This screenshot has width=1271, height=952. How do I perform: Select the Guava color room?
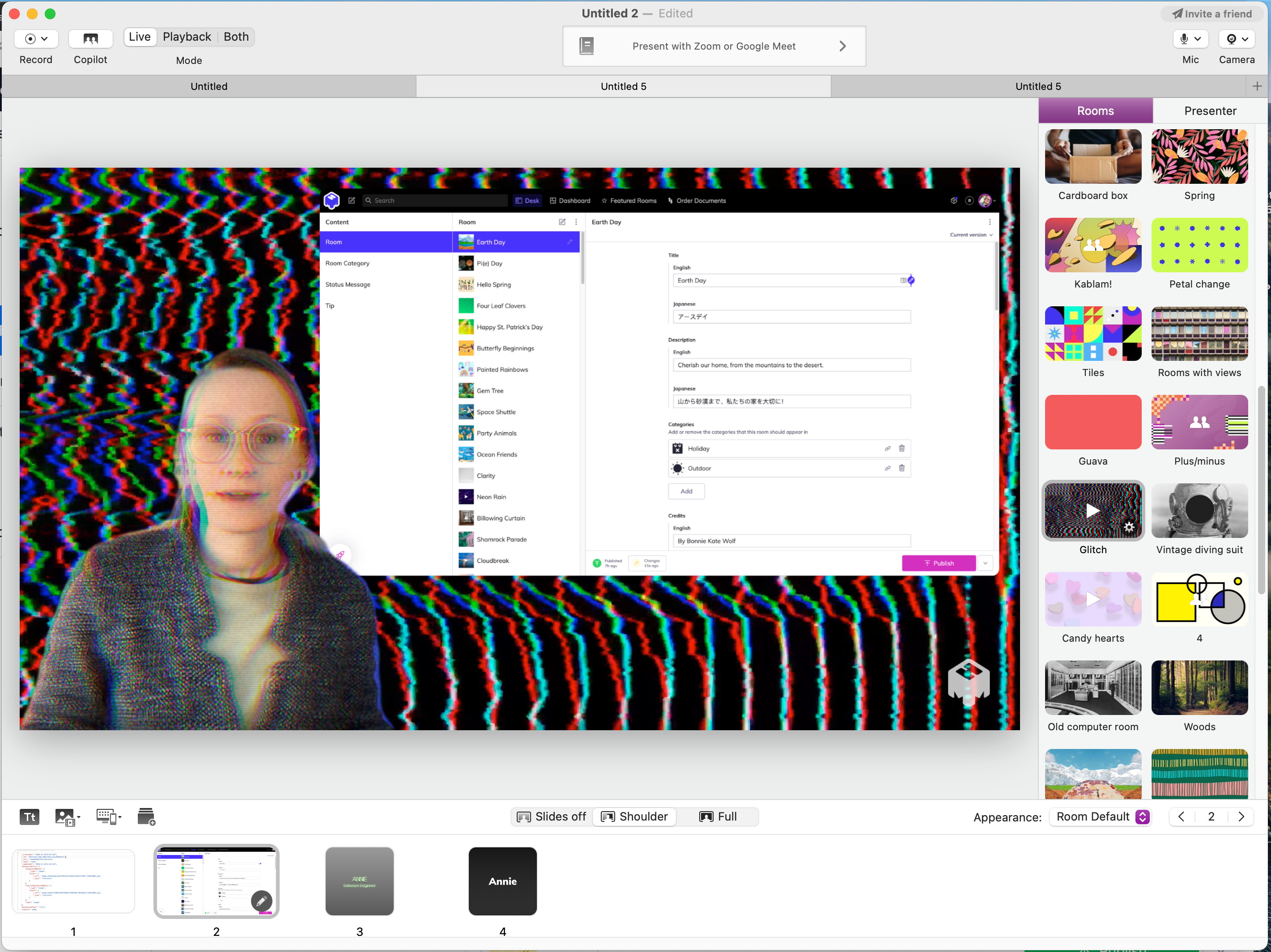coord(1092,422)
